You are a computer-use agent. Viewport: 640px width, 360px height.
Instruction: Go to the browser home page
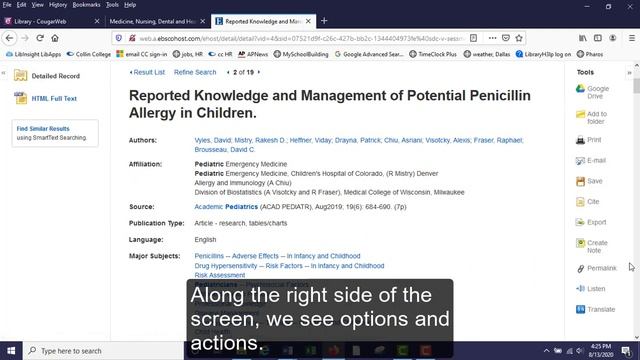55,38
